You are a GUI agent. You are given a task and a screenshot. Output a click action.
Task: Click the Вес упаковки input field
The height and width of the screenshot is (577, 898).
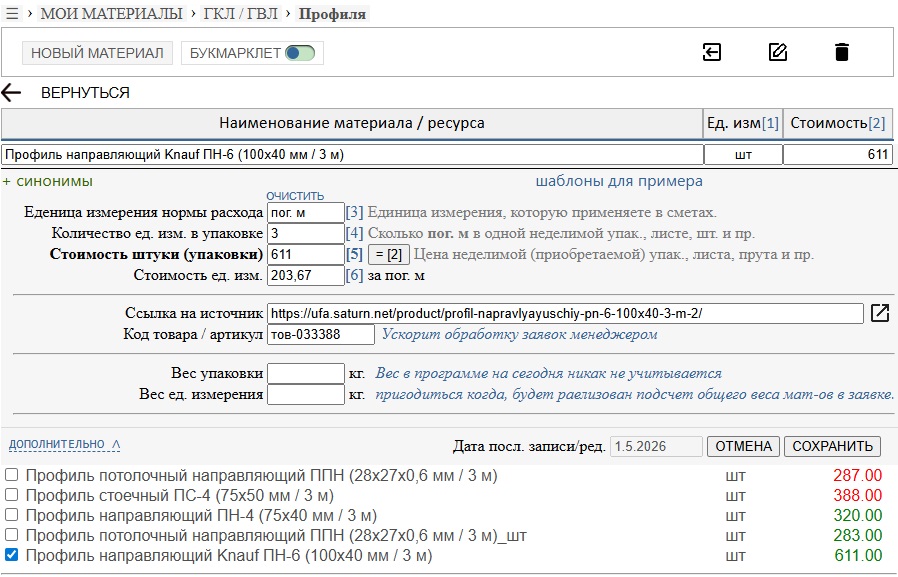pos(306,374)
